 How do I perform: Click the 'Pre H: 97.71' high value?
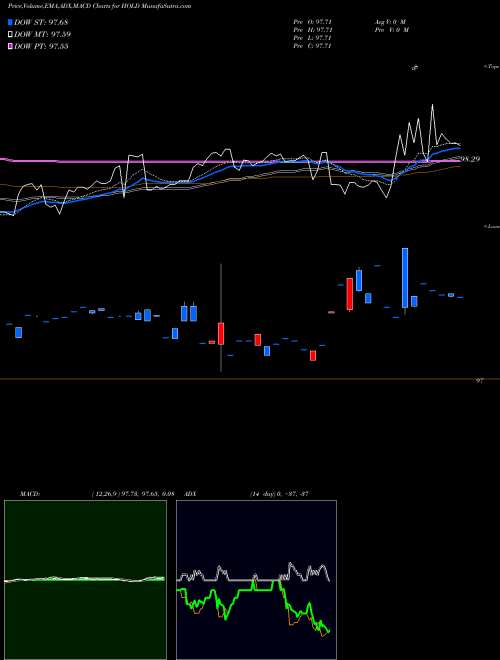(314, 30)
